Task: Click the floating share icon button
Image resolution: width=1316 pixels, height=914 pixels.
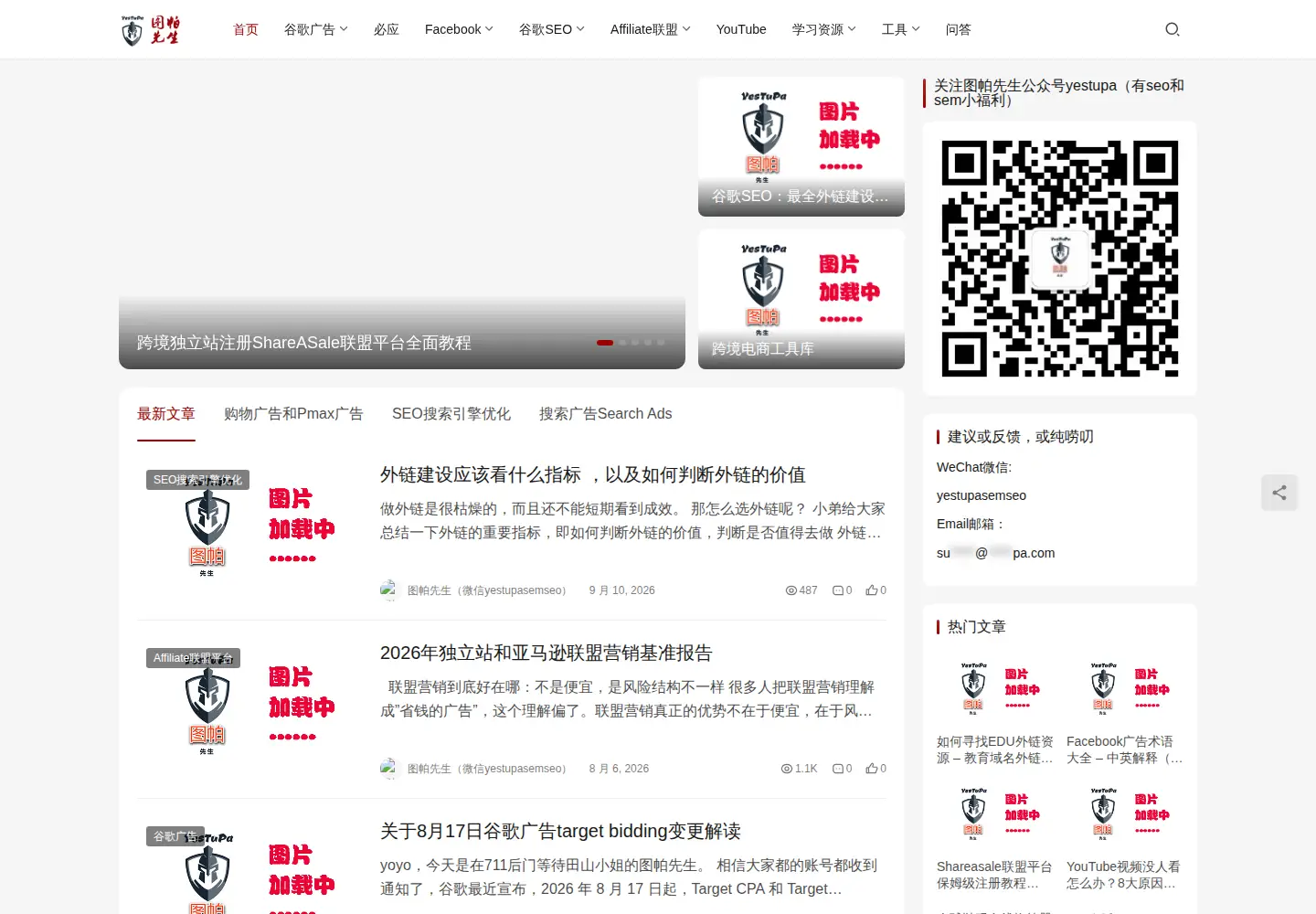Action: [1279, 493]
